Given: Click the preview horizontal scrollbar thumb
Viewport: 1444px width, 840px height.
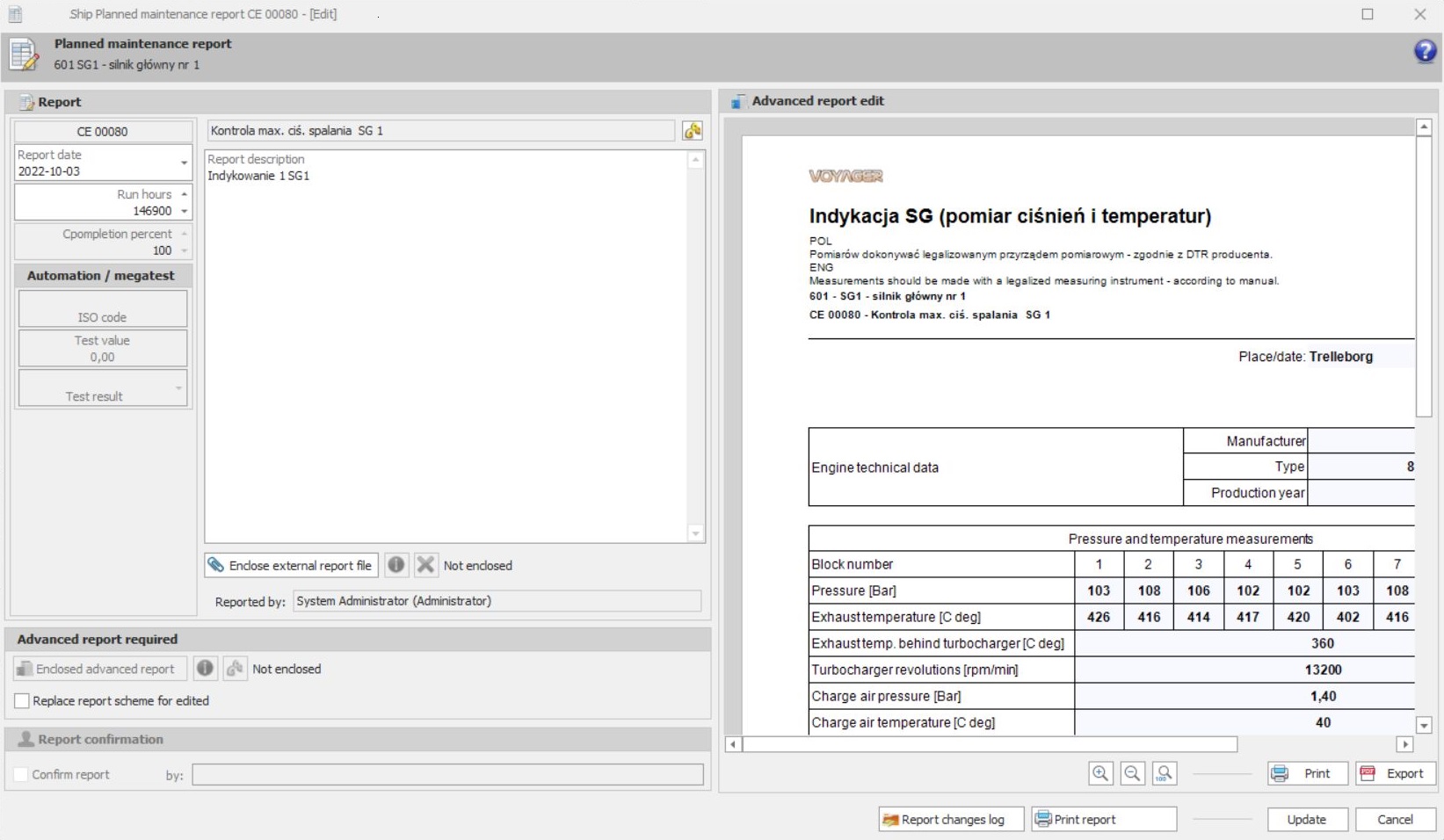Looking at the screenshot, I should coord(990,744).
